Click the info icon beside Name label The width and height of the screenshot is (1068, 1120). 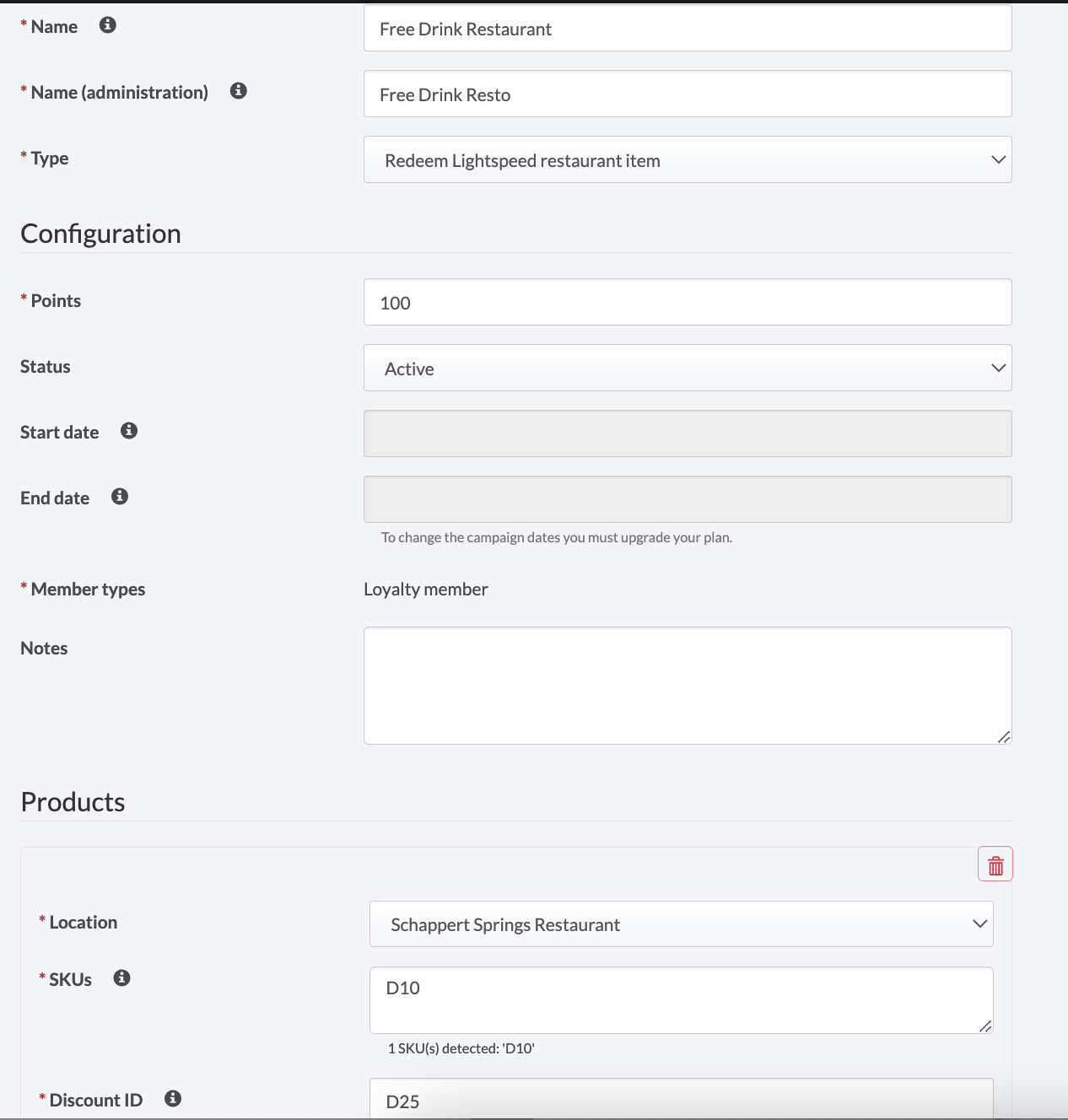tap(107, 25)
